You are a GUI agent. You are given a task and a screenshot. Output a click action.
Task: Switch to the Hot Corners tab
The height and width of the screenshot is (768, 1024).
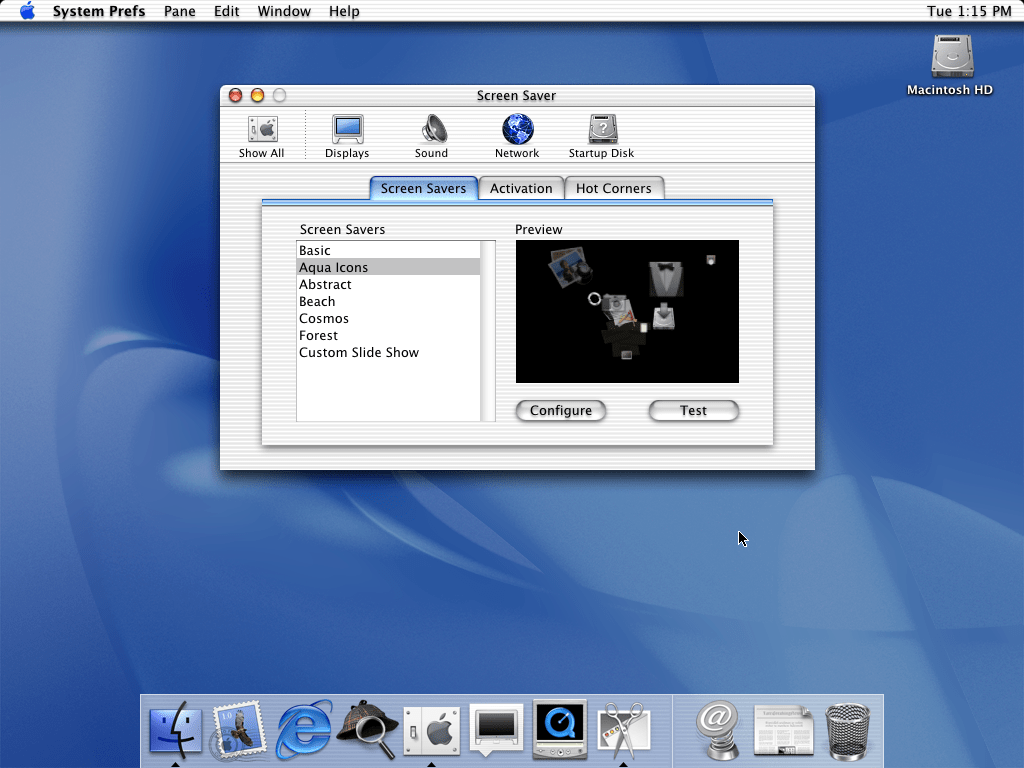[613, 188]
